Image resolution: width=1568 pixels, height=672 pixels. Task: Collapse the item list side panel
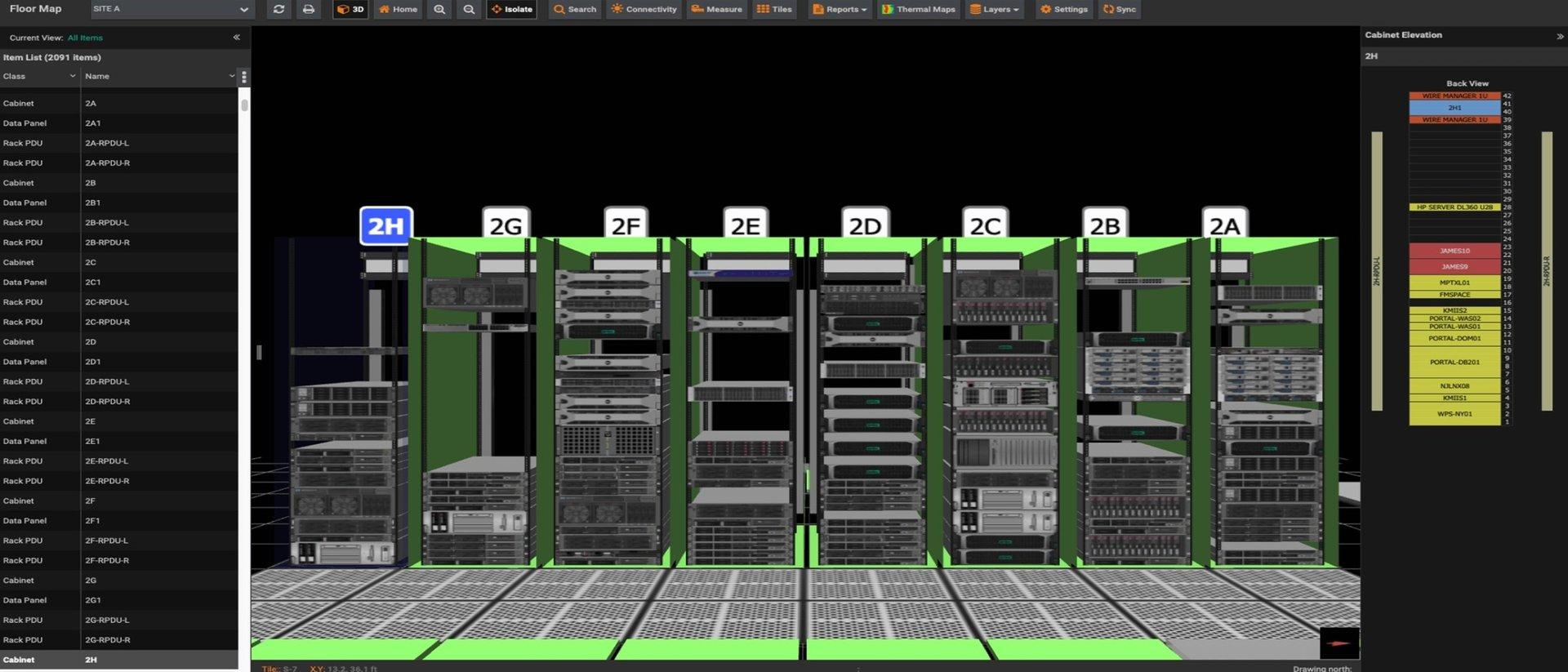tap(236, 38)
